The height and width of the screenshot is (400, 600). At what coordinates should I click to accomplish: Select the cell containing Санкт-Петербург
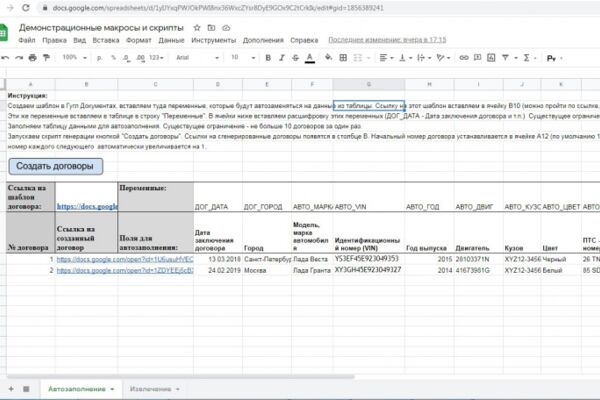(x=267, y=259)
